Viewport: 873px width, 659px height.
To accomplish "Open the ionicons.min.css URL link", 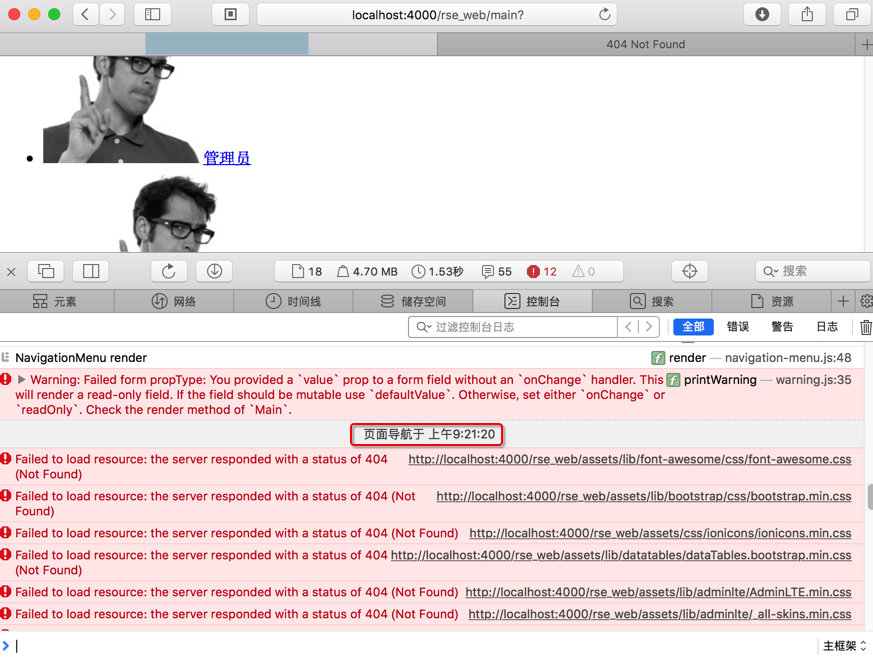I will coord(660,533).
